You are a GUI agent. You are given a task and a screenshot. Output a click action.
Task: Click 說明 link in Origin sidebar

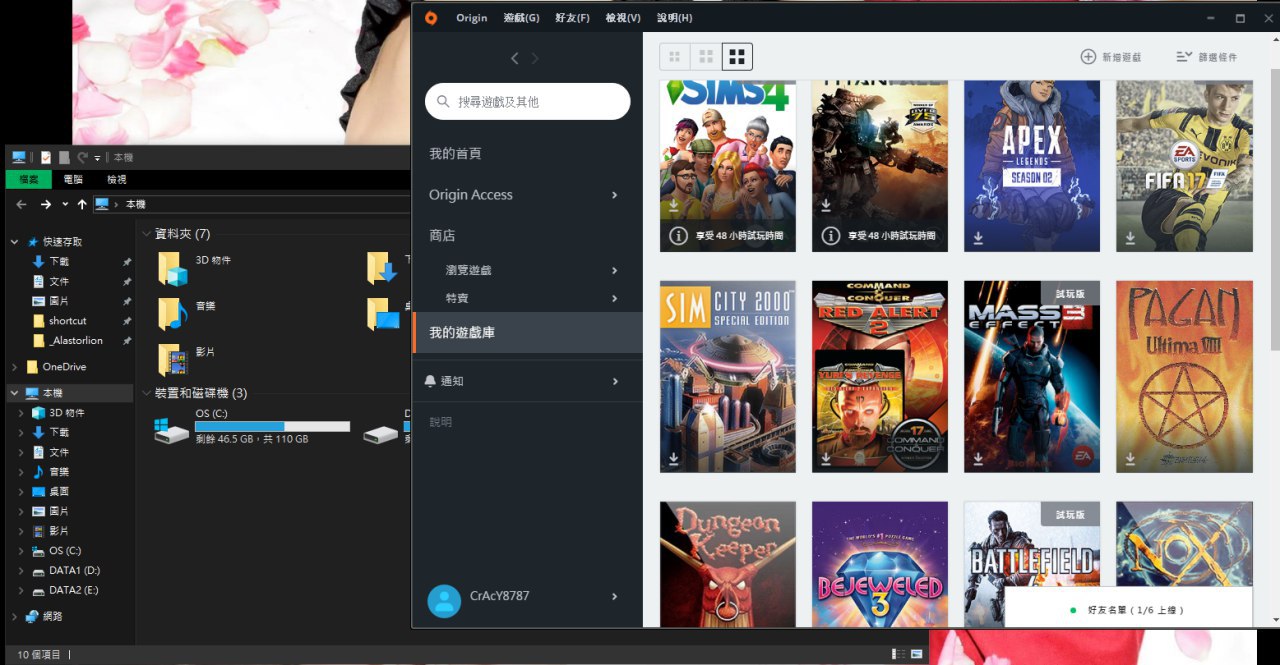(441, 422)
